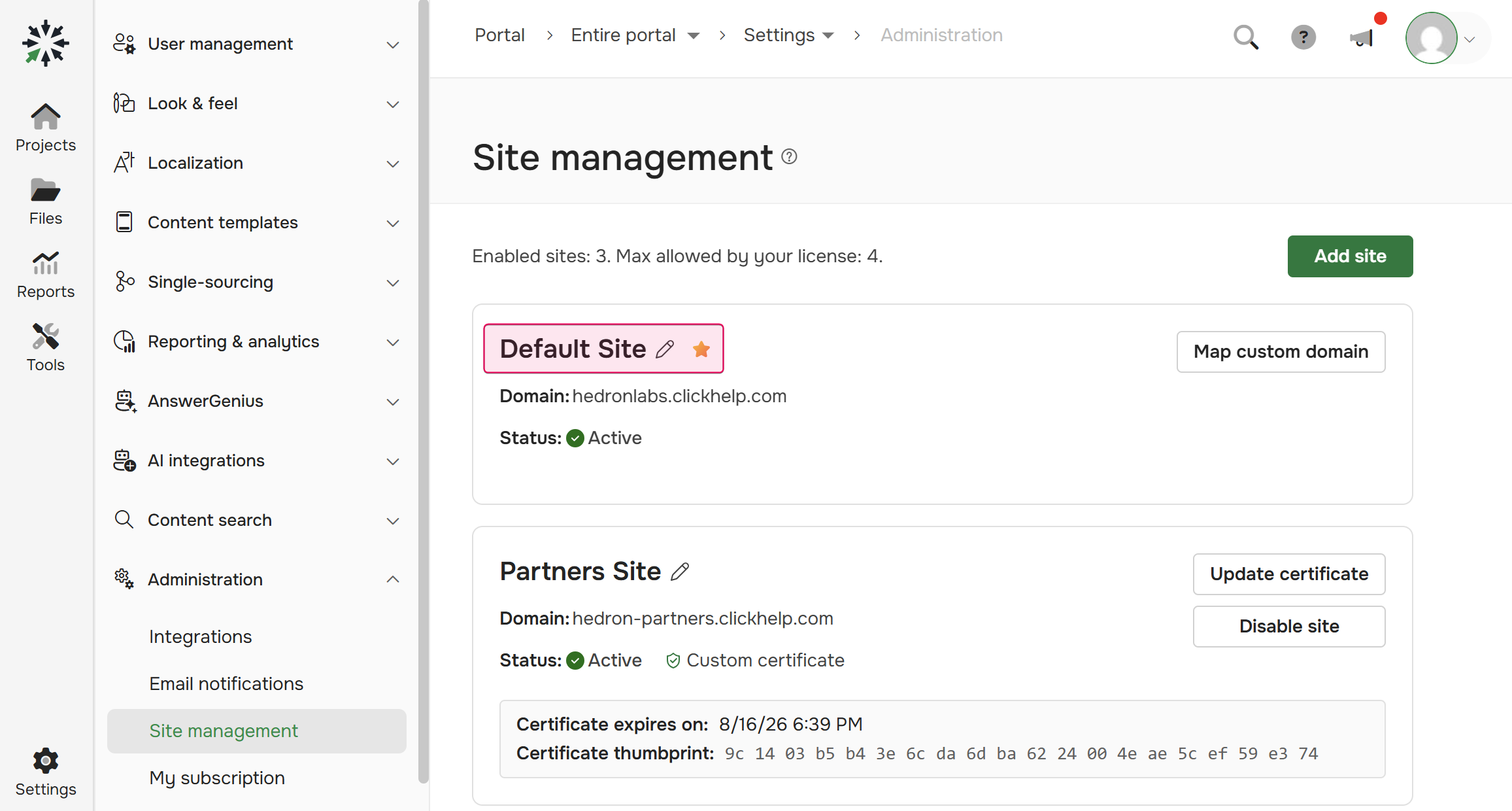Click the AI integrations icon
This screenshot has height=811, width=1512.
pos(124,460)
